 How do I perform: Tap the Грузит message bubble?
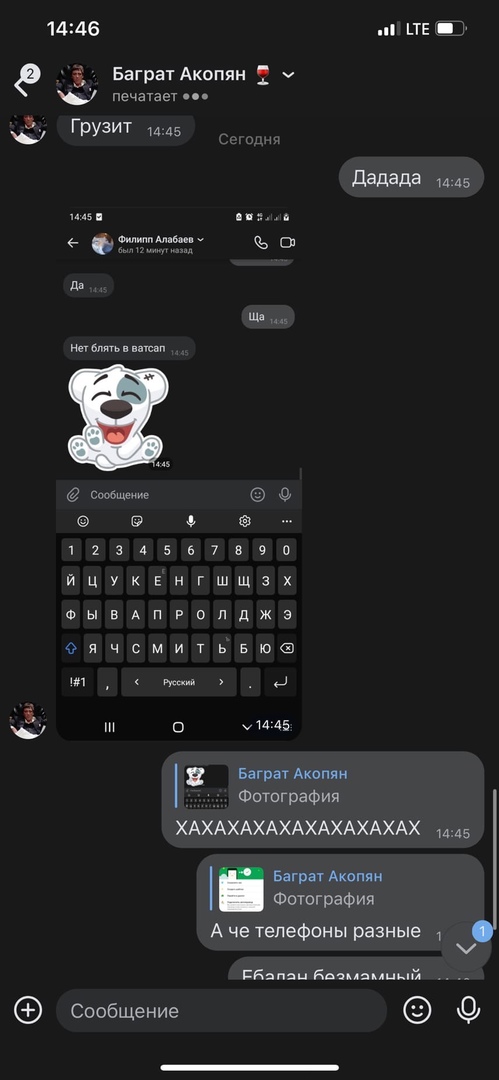coord(125,129)
